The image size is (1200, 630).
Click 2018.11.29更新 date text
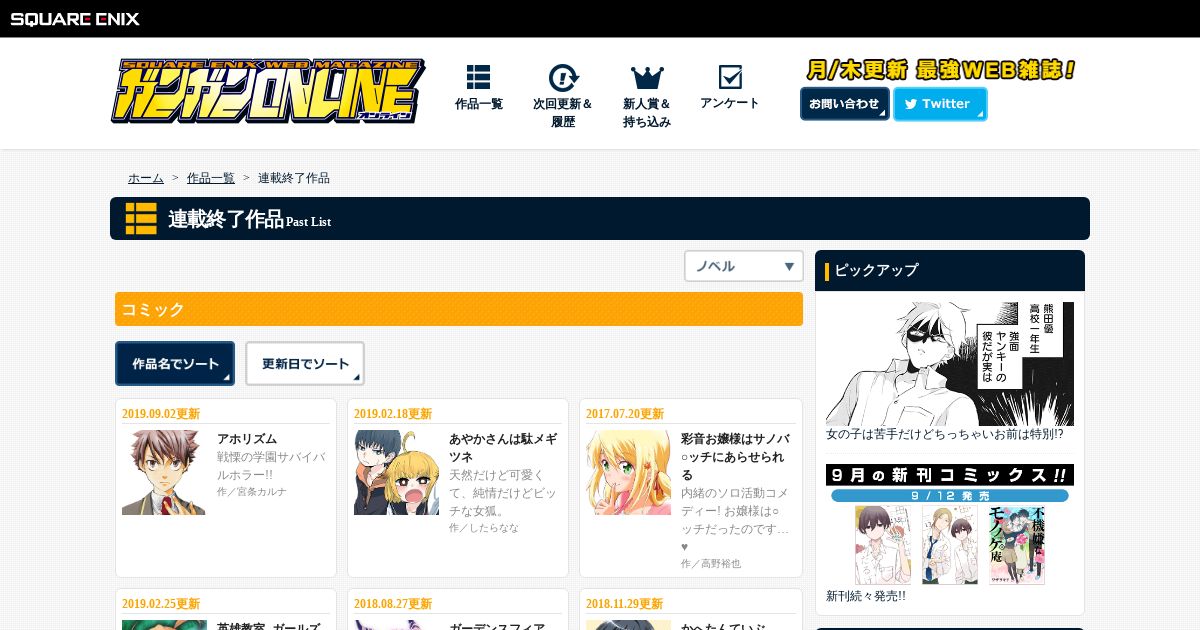click(625, 604)
